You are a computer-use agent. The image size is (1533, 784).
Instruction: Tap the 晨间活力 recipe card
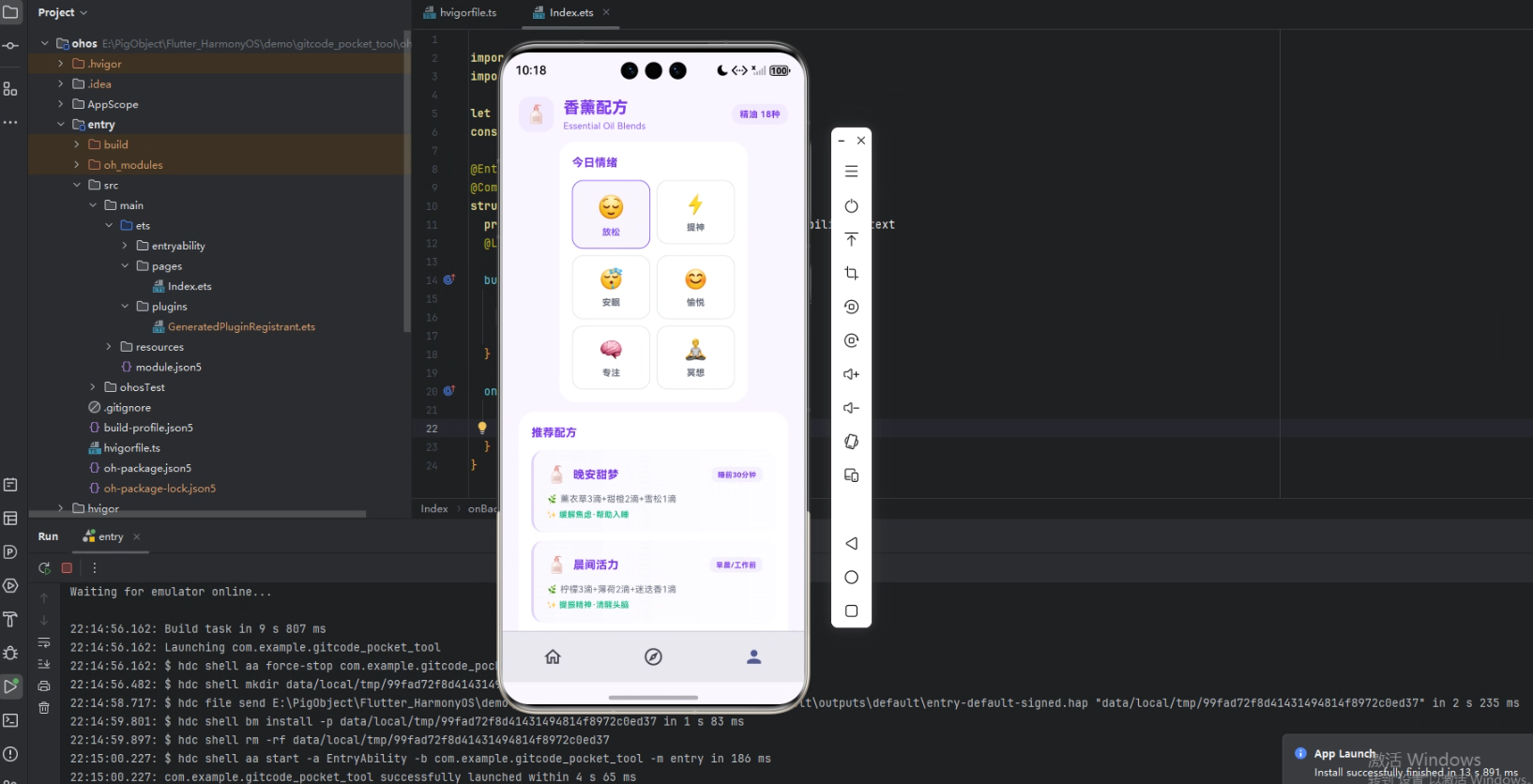(x=653, y=581)
